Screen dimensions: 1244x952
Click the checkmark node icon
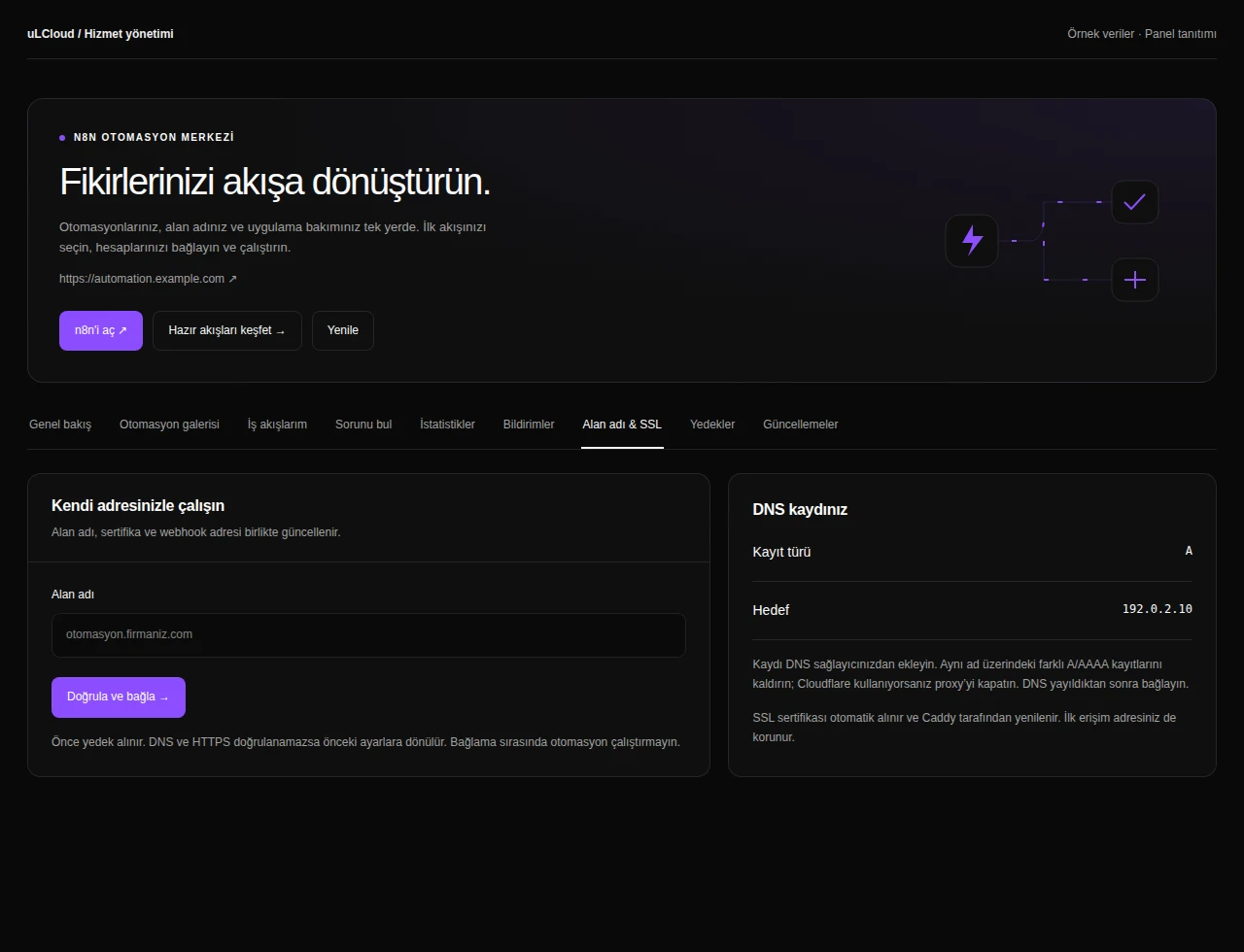coord(1134,202)
